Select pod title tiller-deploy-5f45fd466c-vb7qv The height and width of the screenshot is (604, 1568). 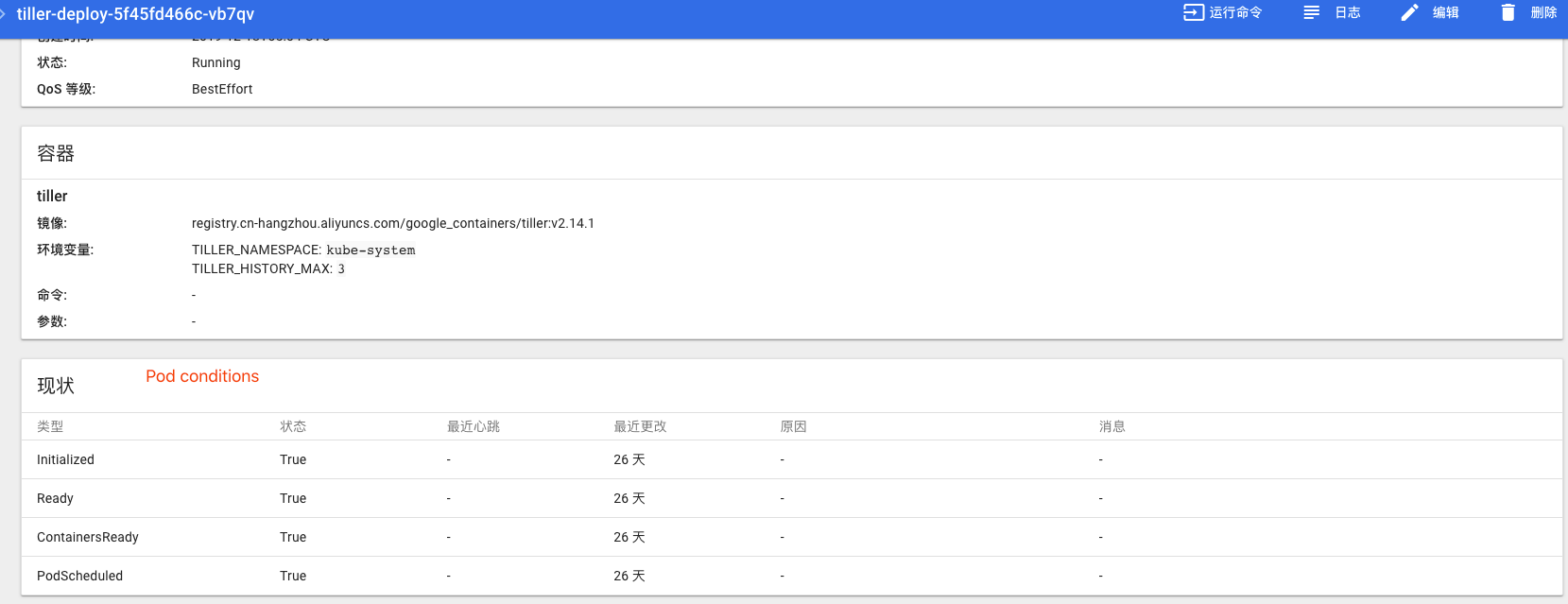click(x=135, y=14)
